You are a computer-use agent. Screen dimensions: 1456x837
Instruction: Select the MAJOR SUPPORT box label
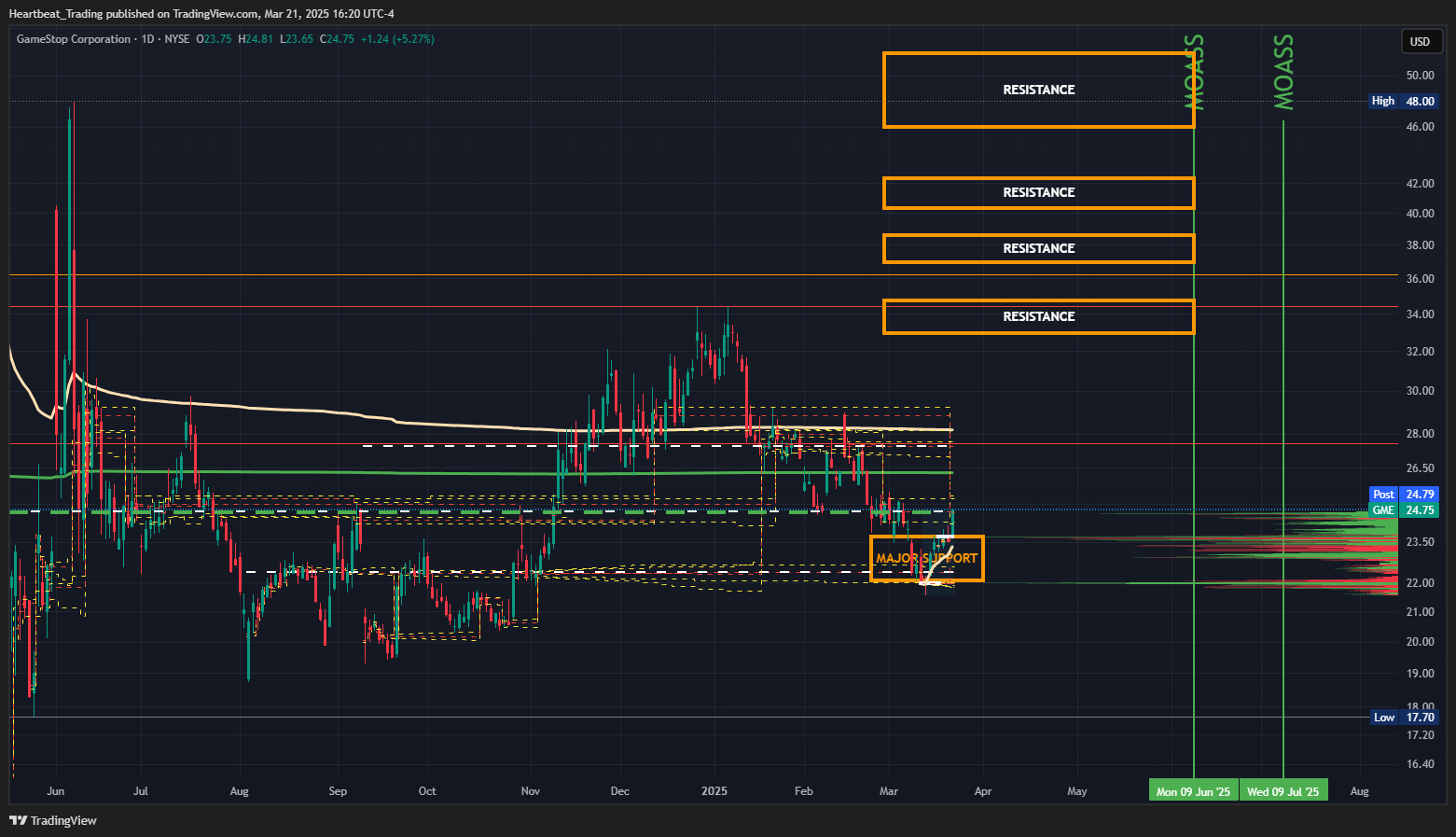(926, 558)
